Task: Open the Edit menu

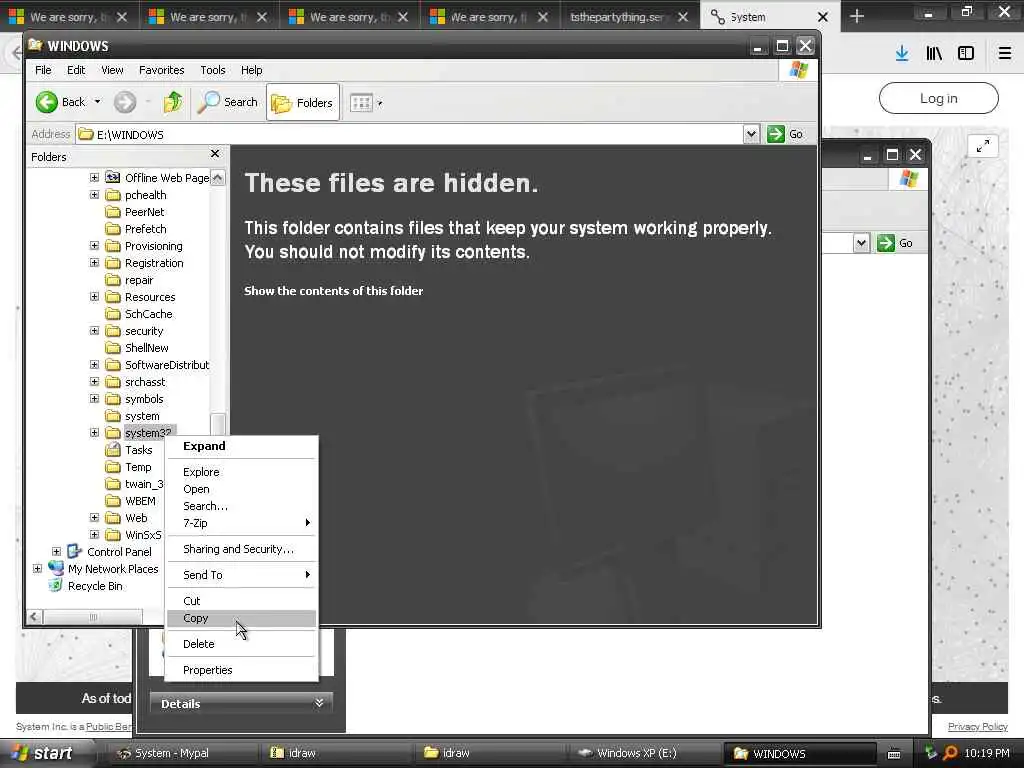Action: [x=76, y=70]
